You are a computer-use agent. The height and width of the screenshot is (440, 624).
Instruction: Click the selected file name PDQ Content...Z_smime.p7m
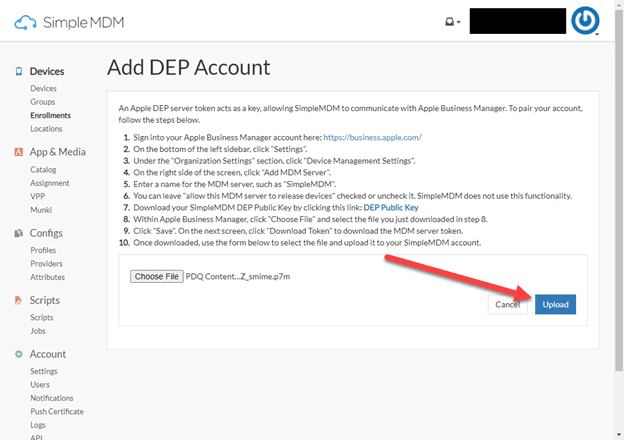click(238, 277)
